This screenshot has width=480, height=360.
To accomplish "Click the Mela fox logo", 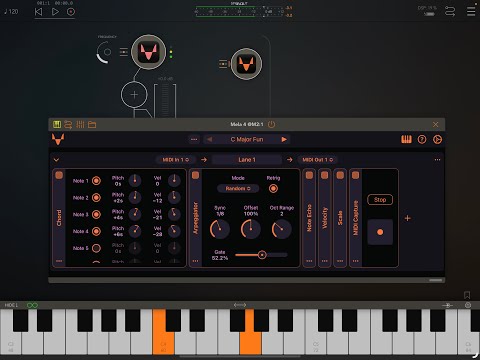I will click(x=58, y=139).
